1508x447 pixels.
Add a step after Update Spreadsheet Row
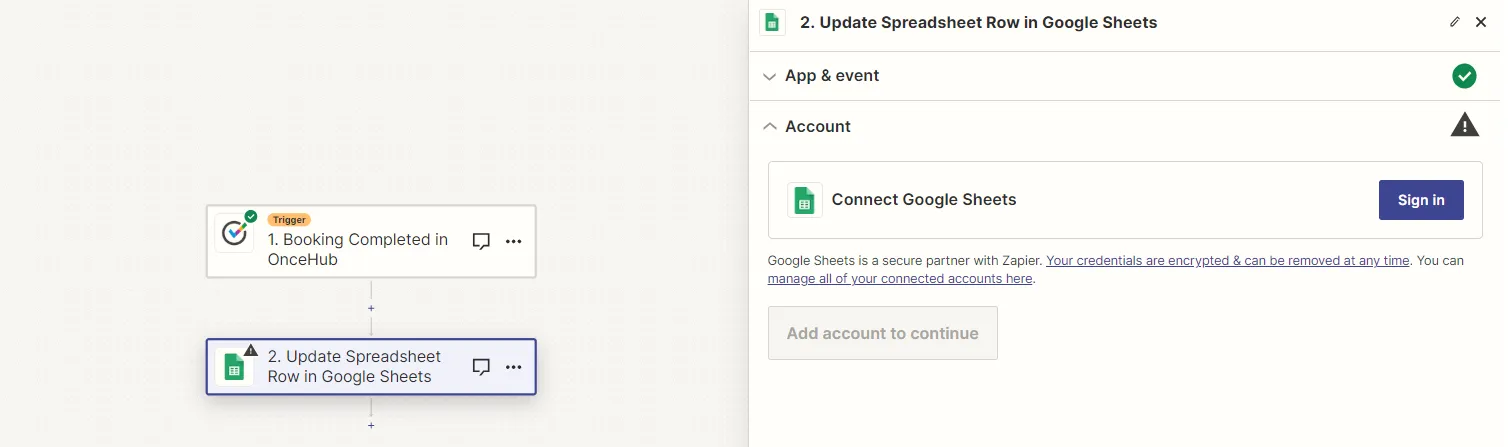click(371, 425)
